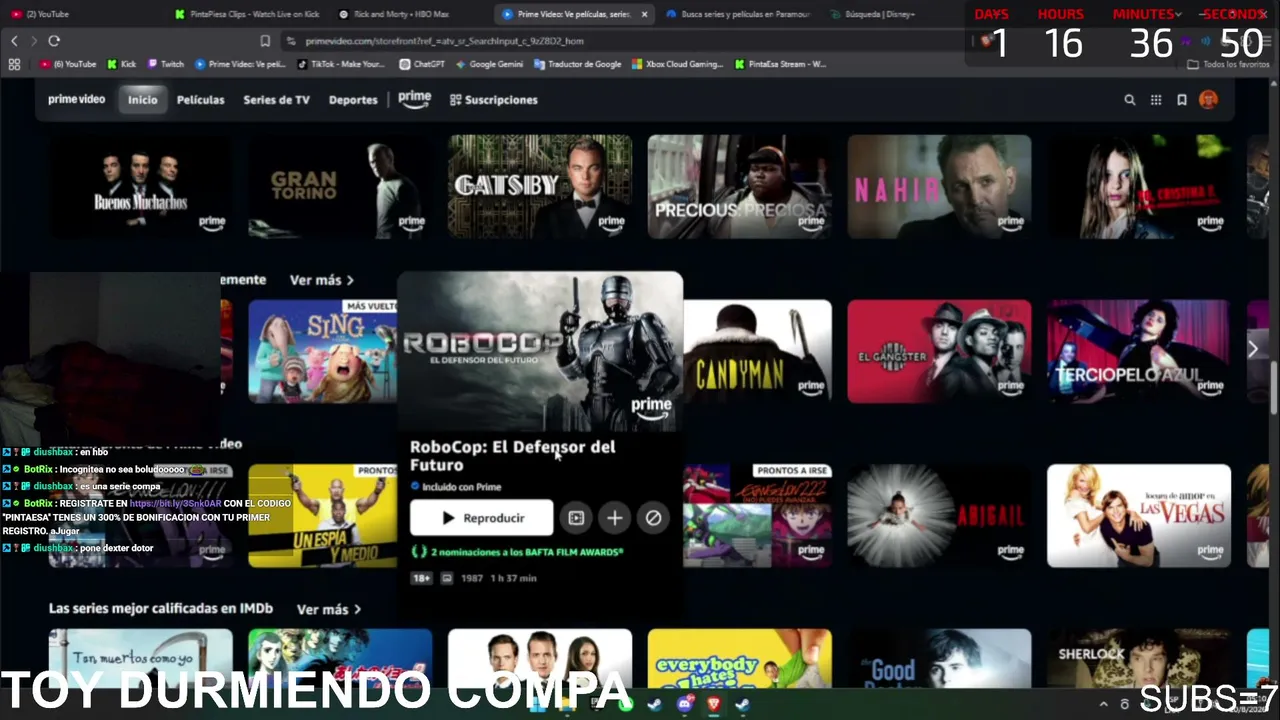Open the Un Espía y Medio card

click(322, 516)
